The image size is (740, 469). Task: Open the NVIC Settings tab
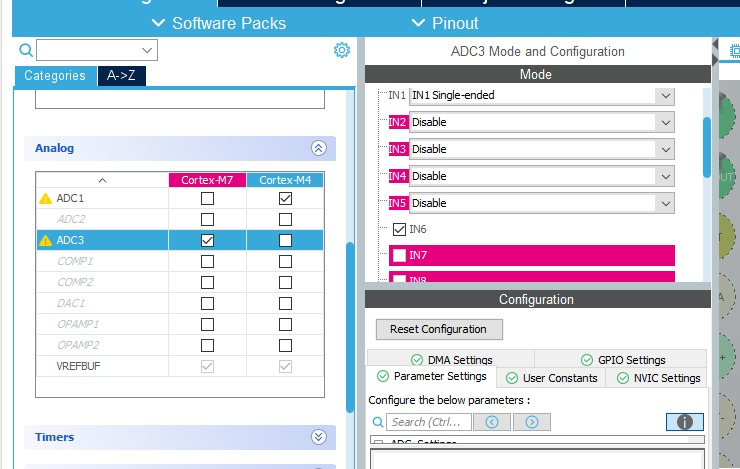(658, 378)
